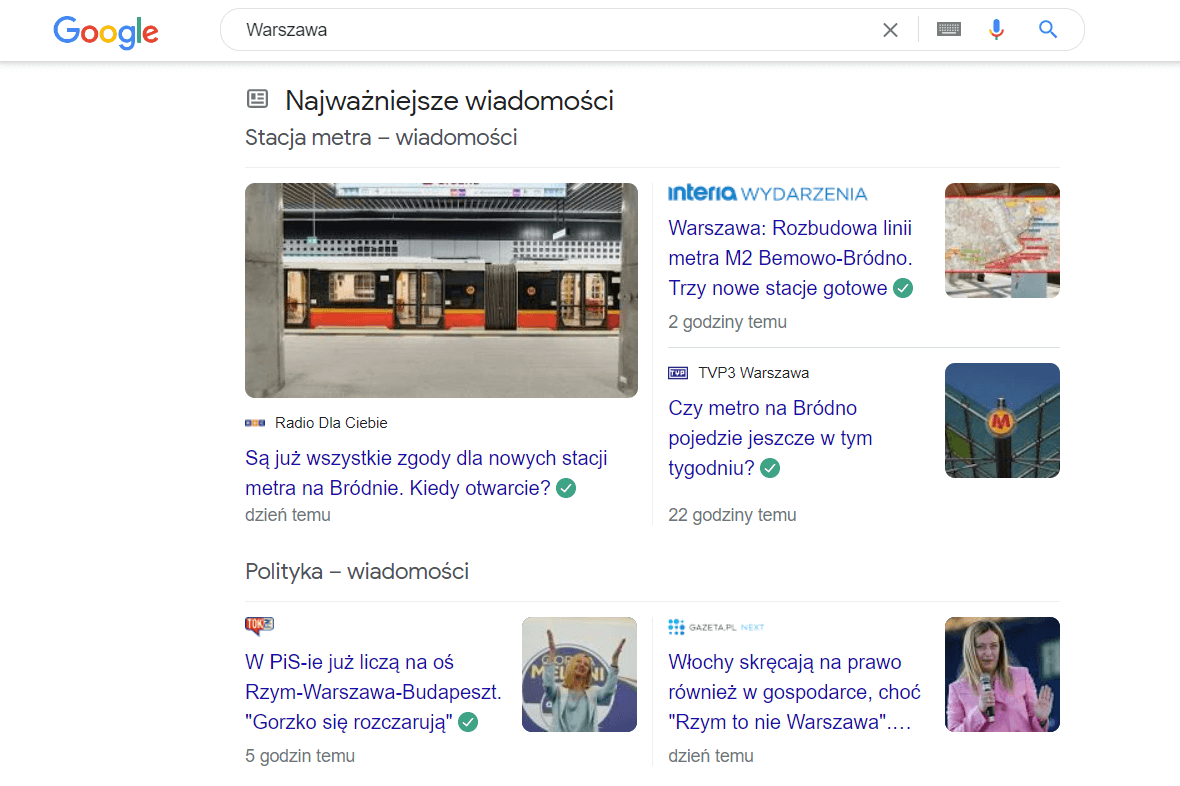Open thumbnail of woman in pink jacket
This screenshot has width=1180, height=786.
tap(1002, 675)
